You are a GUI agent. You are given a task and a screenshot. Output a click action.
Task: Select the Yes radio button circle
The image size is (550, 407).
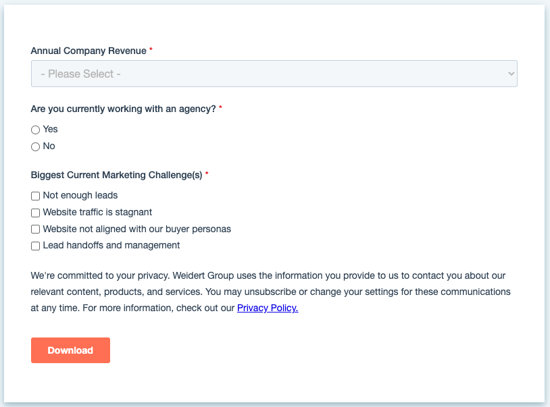tap(35, 130)
